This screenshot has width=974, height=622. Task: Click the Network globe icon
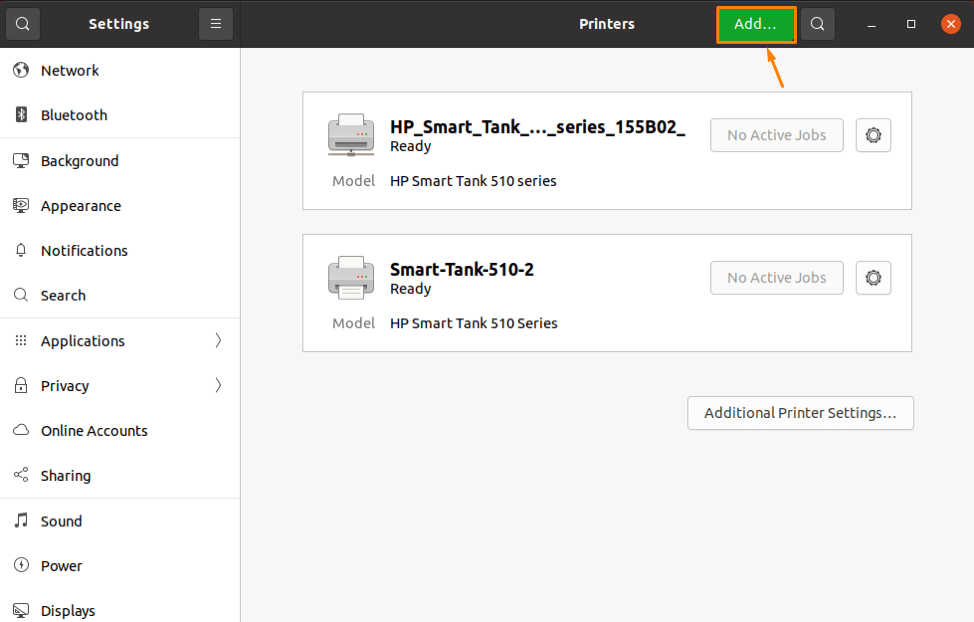(x=20, y=70)
